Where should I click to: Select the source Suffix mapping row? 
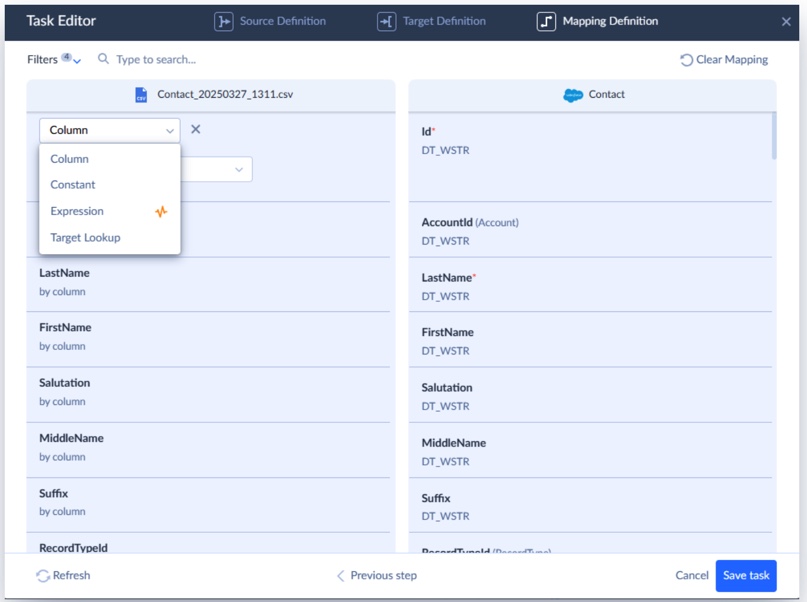[208, 505]
